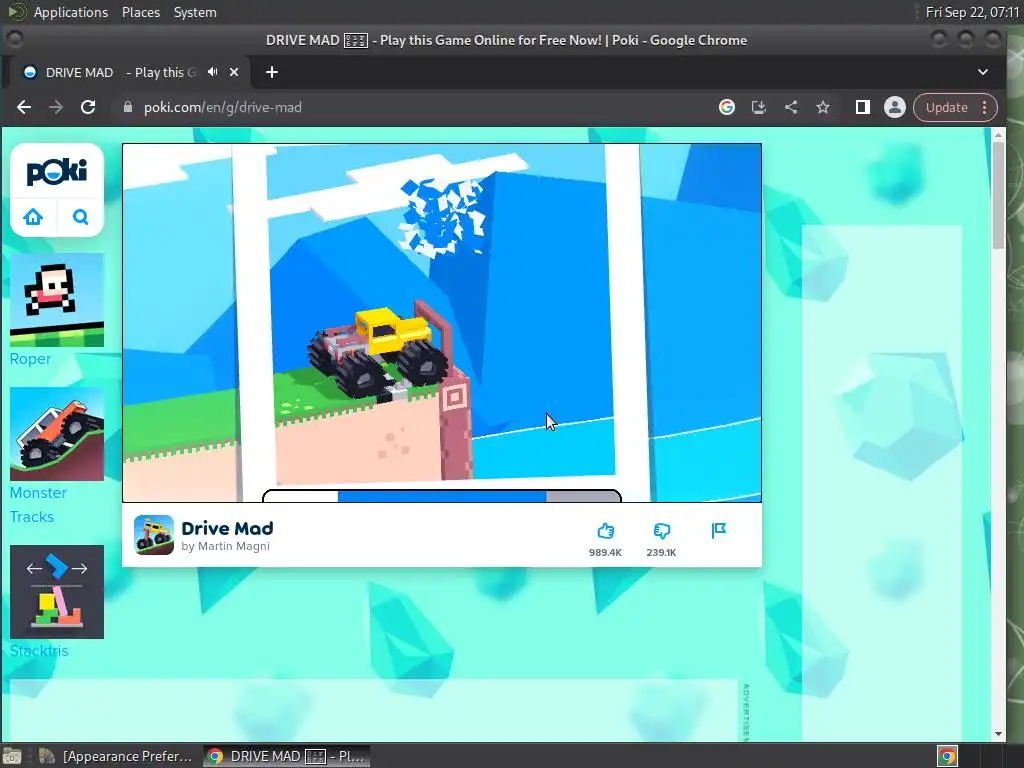Bookmark this tab with the star
The height and width of the screenshot is (768, 1024).
pos(823,107)
